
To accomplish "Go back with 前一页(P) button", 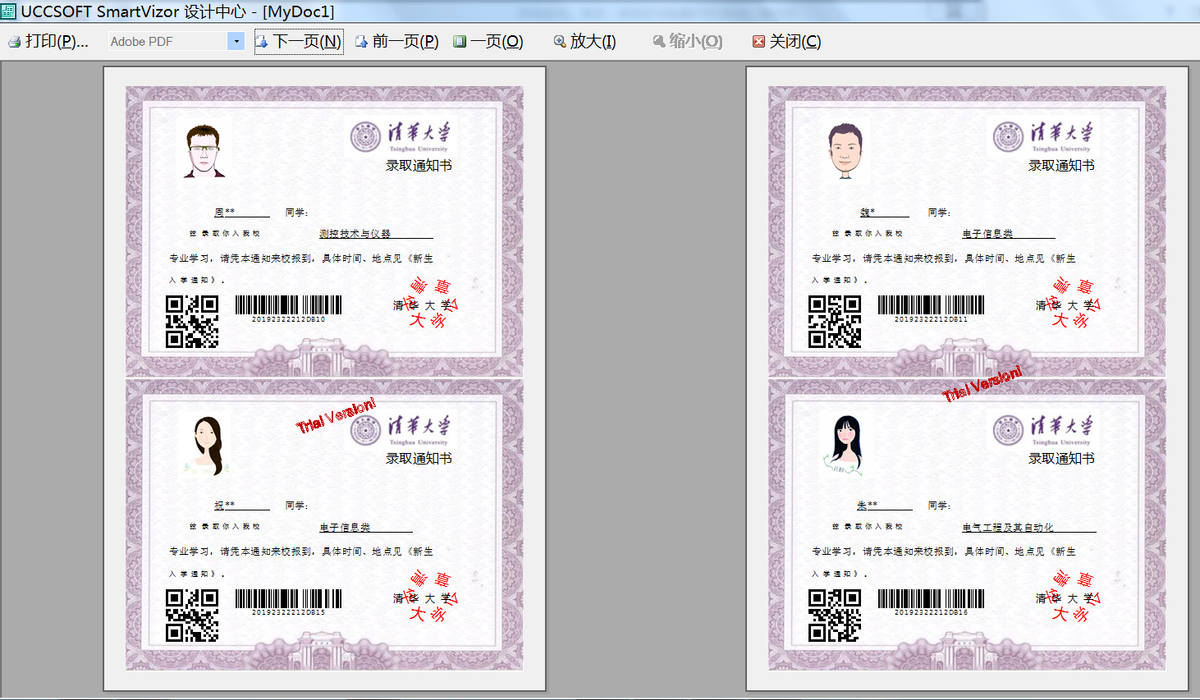I will tap(396, 42).
